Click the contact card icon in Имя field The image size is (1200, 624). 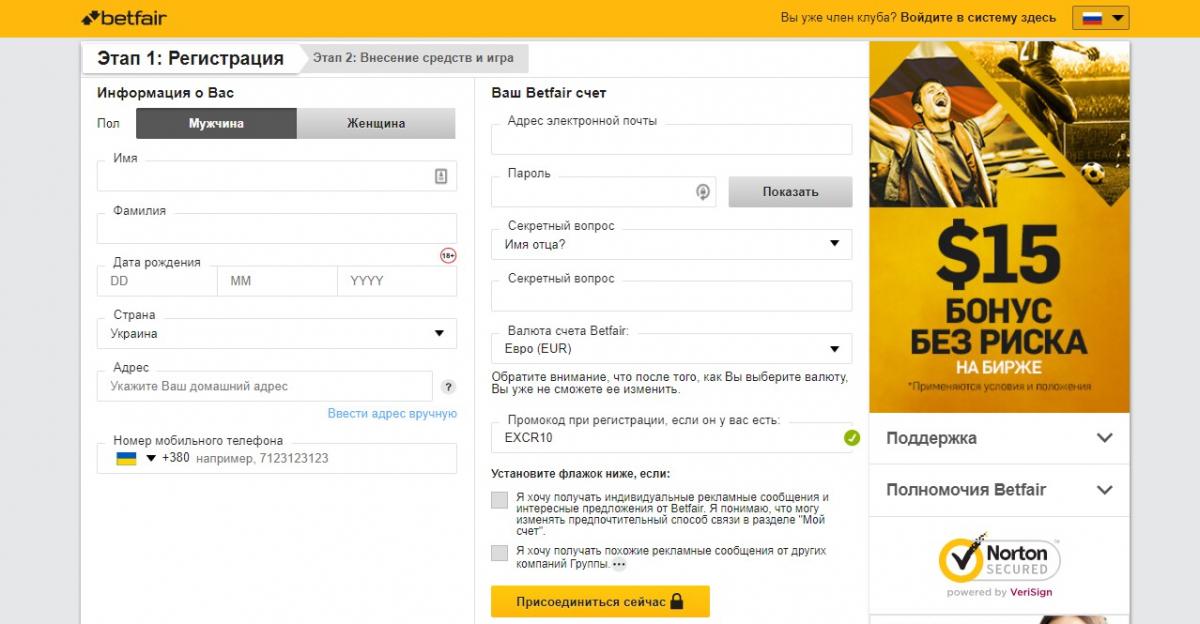tap(441, 176)
